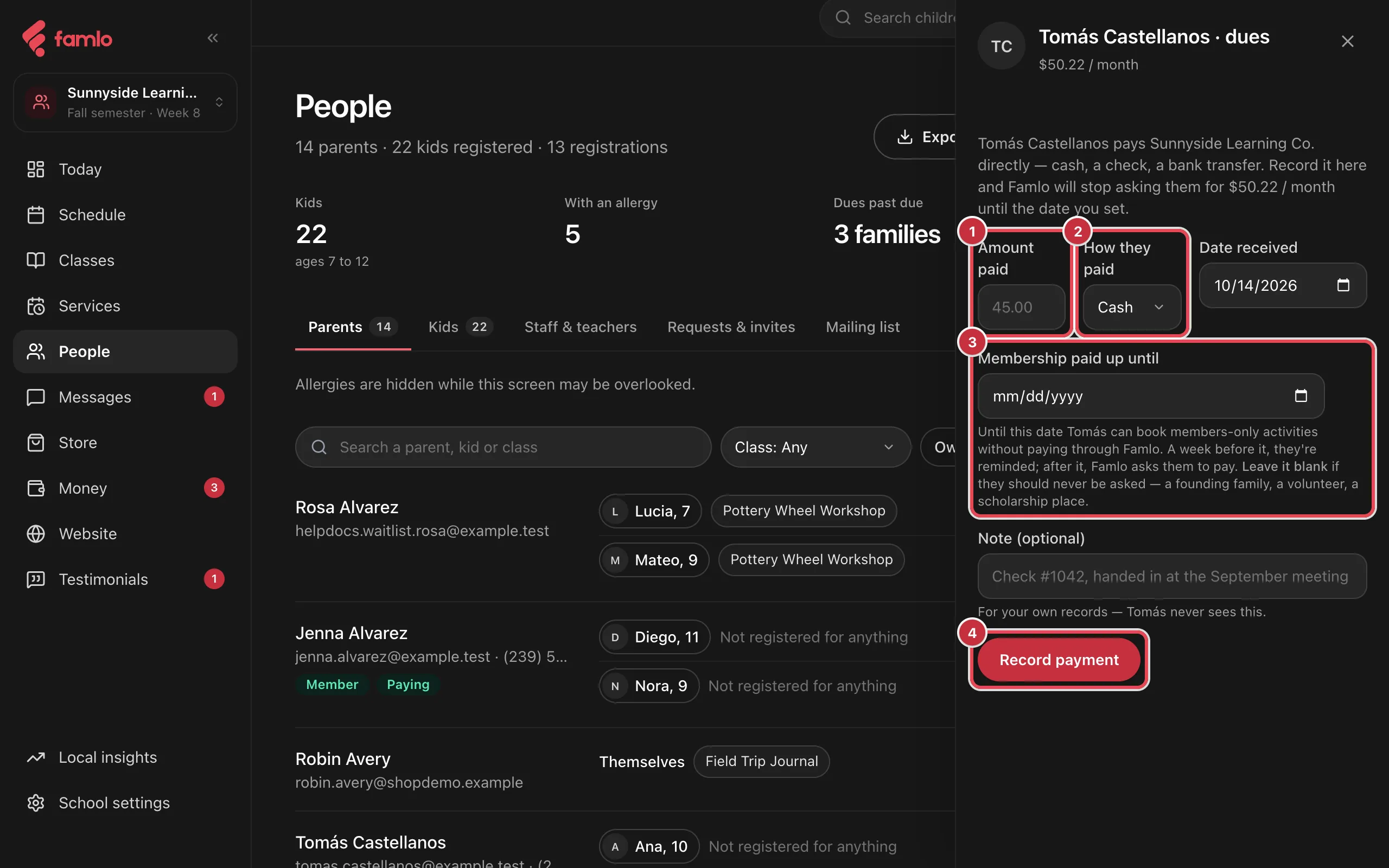Click the Nora, 9 kid chip
This screenshot has height=868, width=1389.
point(648,685)
